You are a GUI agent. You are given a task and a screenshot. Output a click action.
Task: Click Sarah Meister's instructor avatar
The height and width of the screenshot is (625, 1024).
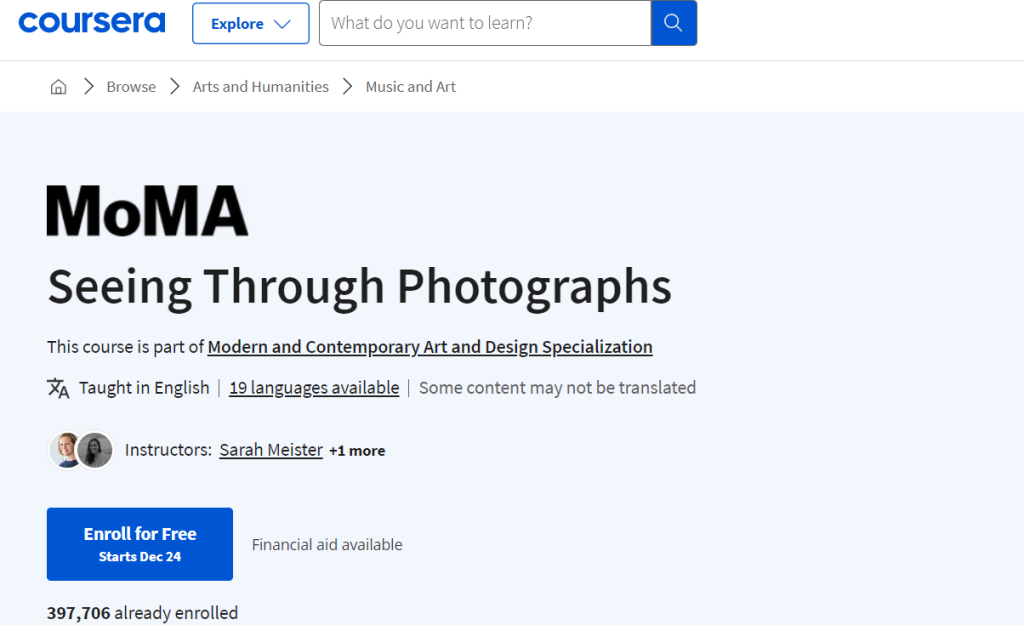(x=64, y=450)
